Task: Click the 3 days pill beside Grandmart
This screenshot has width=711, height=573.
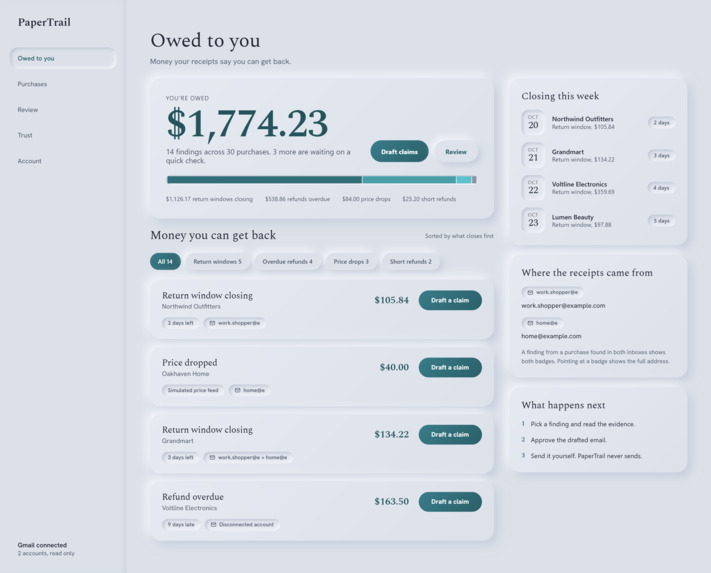Action: pyautogui.click(x=661, y=155)
